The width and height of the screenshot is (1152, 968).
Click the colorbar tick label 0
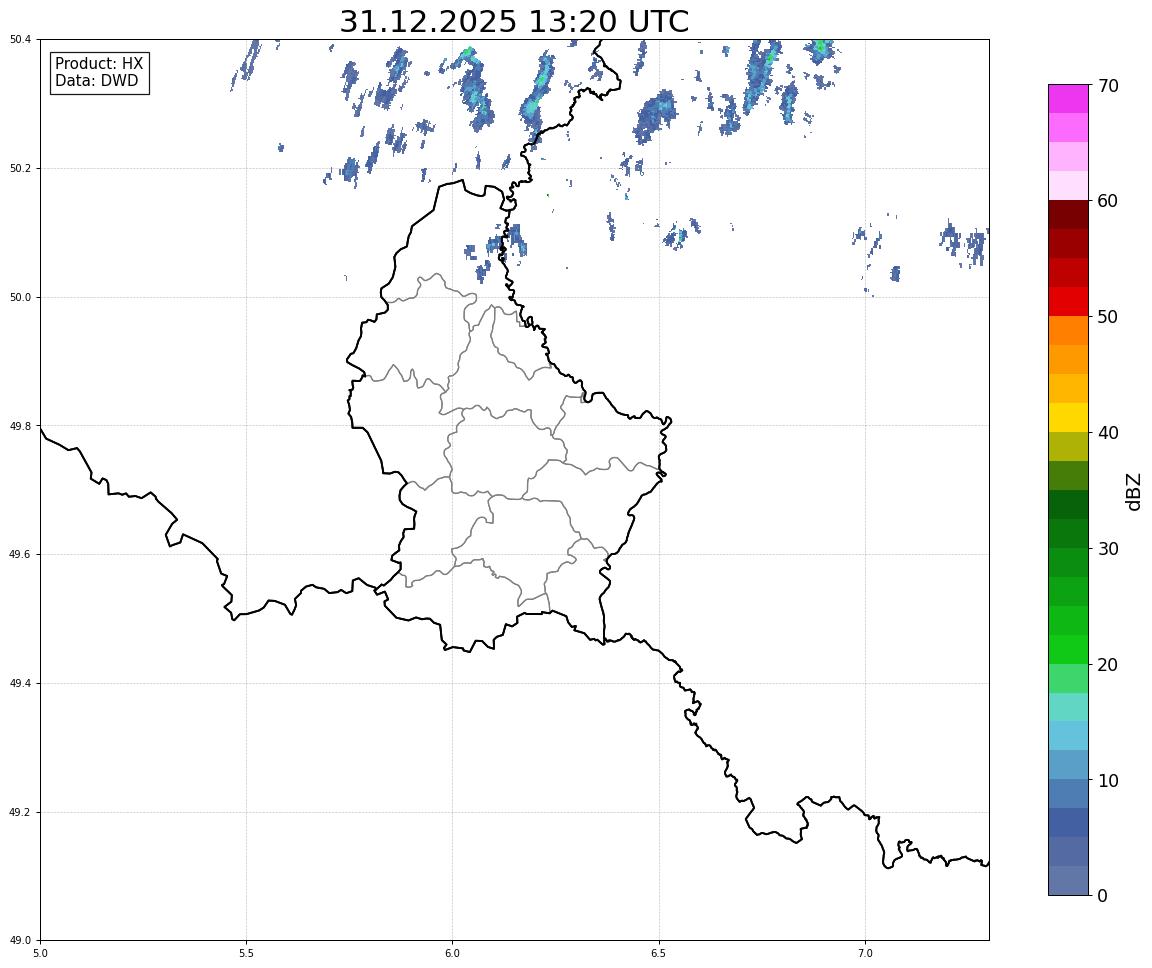click(x=1102, y=896)
